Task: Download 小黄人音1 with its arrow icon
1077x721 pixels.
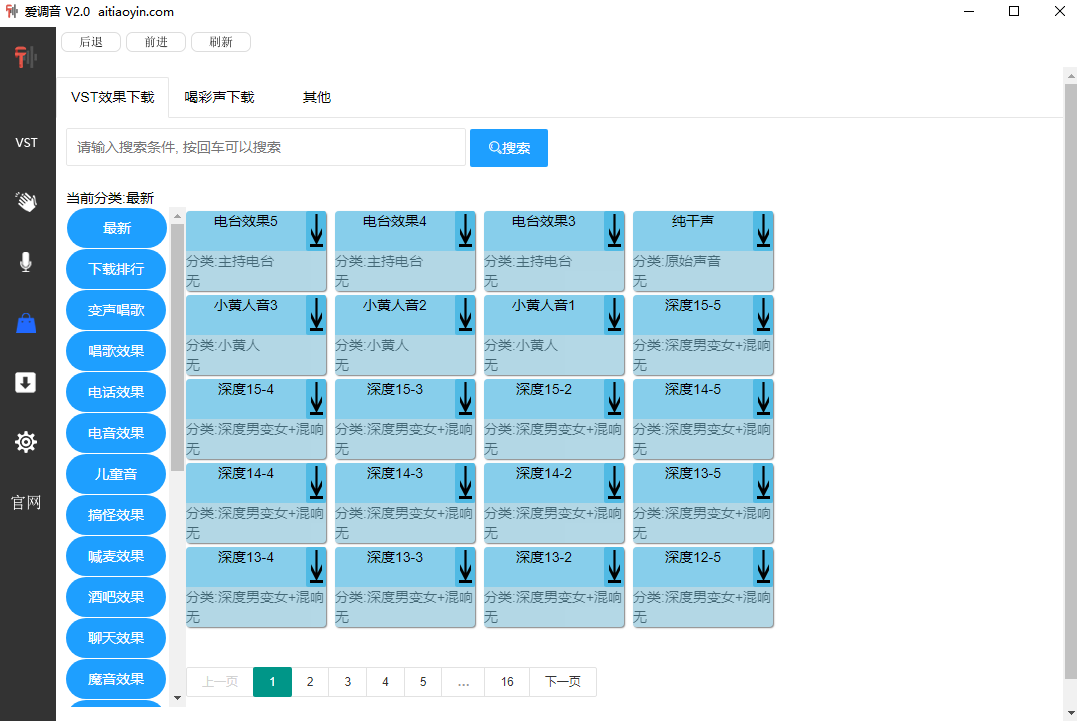Action: pyautogui.click(x=613, y=315)
